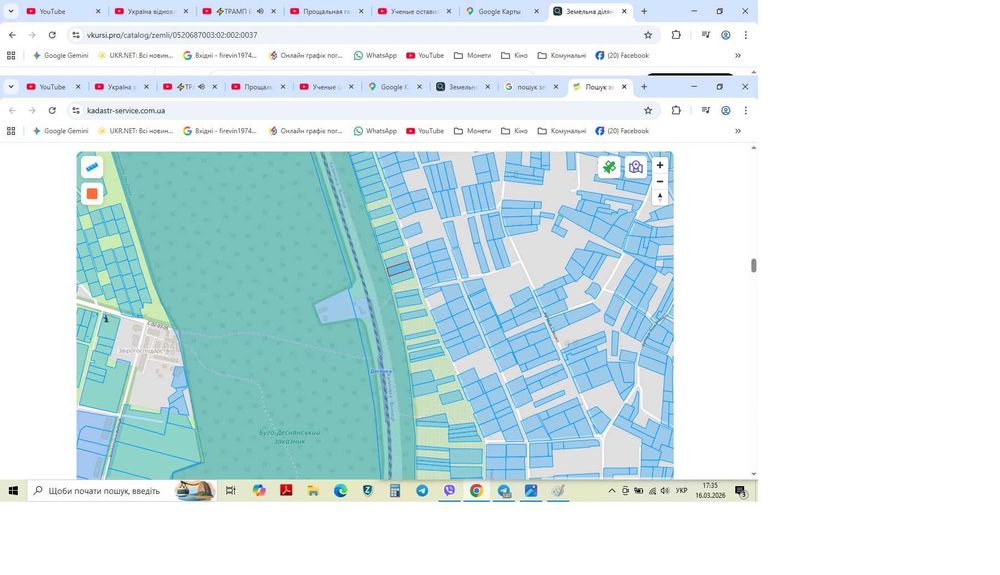This screenshot has height=575, width=1000.
Task: Expand the Монети bookmark folder in front window
Action: tap(473, 131)
